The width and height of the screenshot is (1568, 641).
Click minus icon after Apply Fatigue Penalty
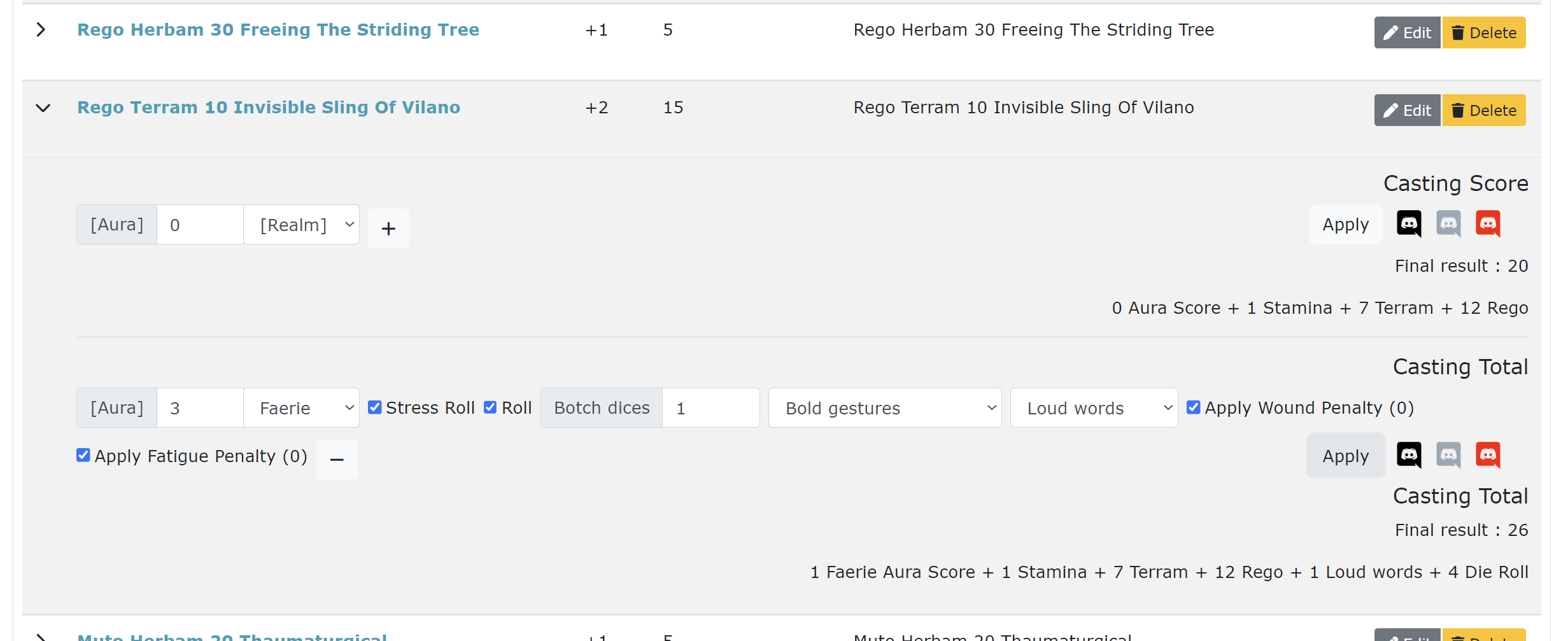[337, 460]
